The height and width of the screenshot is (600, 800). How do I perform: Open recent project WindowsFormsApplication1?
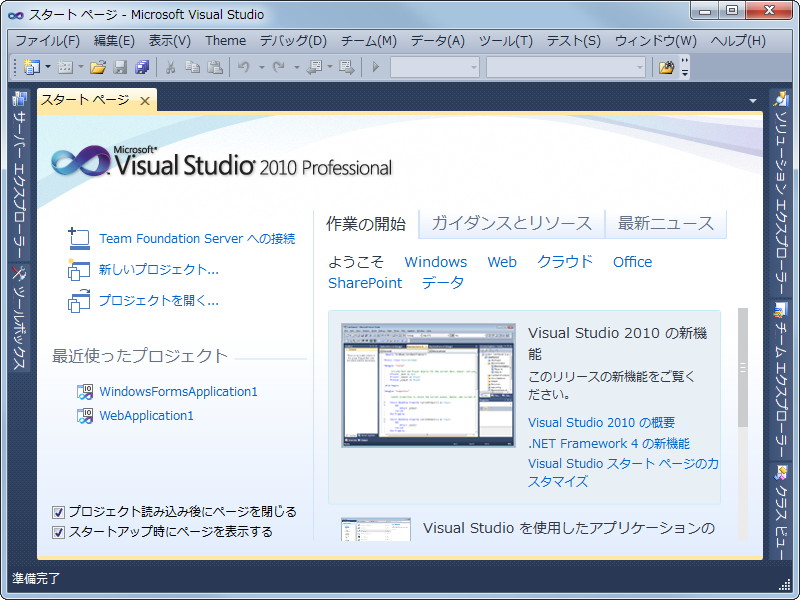(x=178, y=391)
